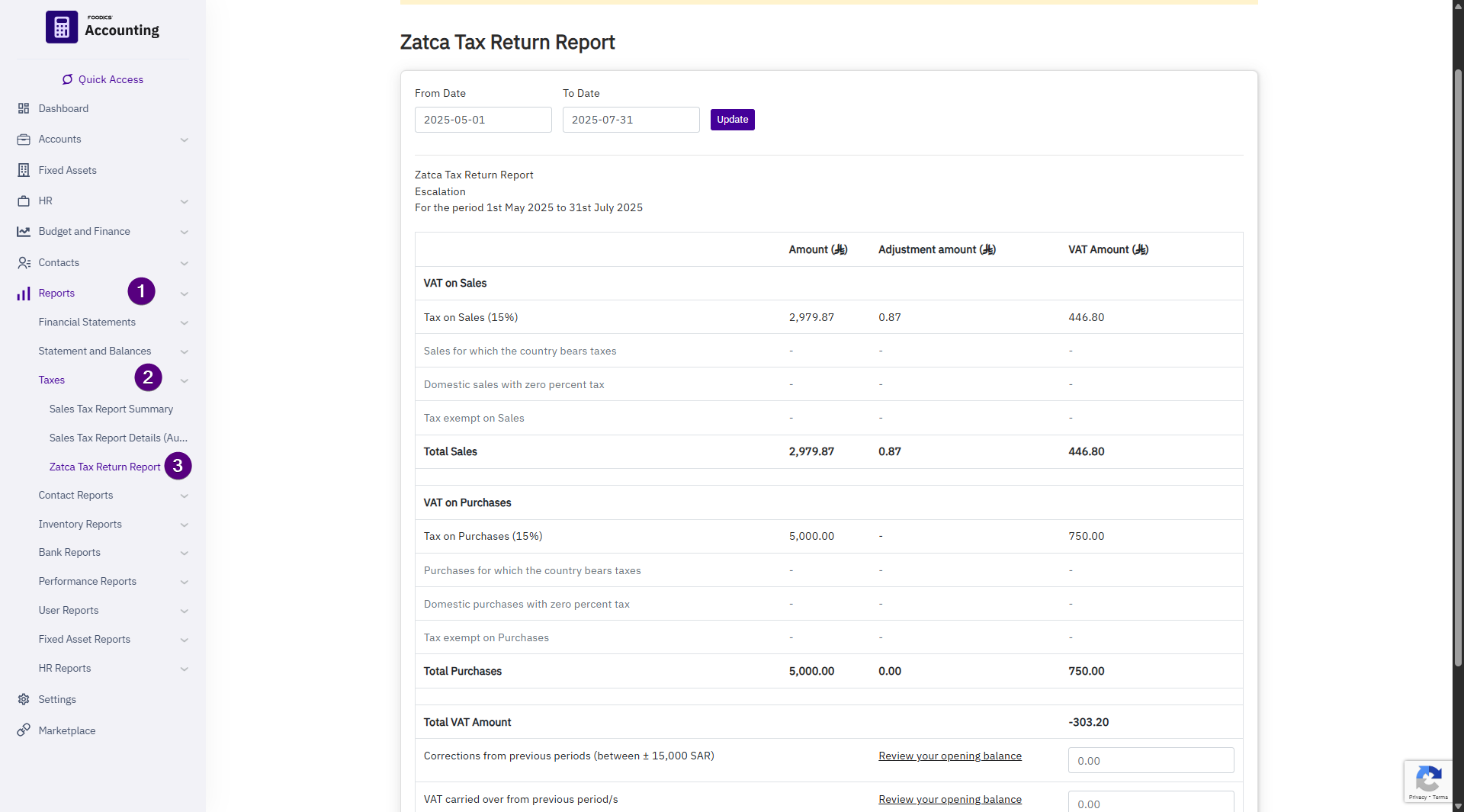Open Sales Tax Report Summary
This screenshot has height=812, width=1464.
point(111,409)
